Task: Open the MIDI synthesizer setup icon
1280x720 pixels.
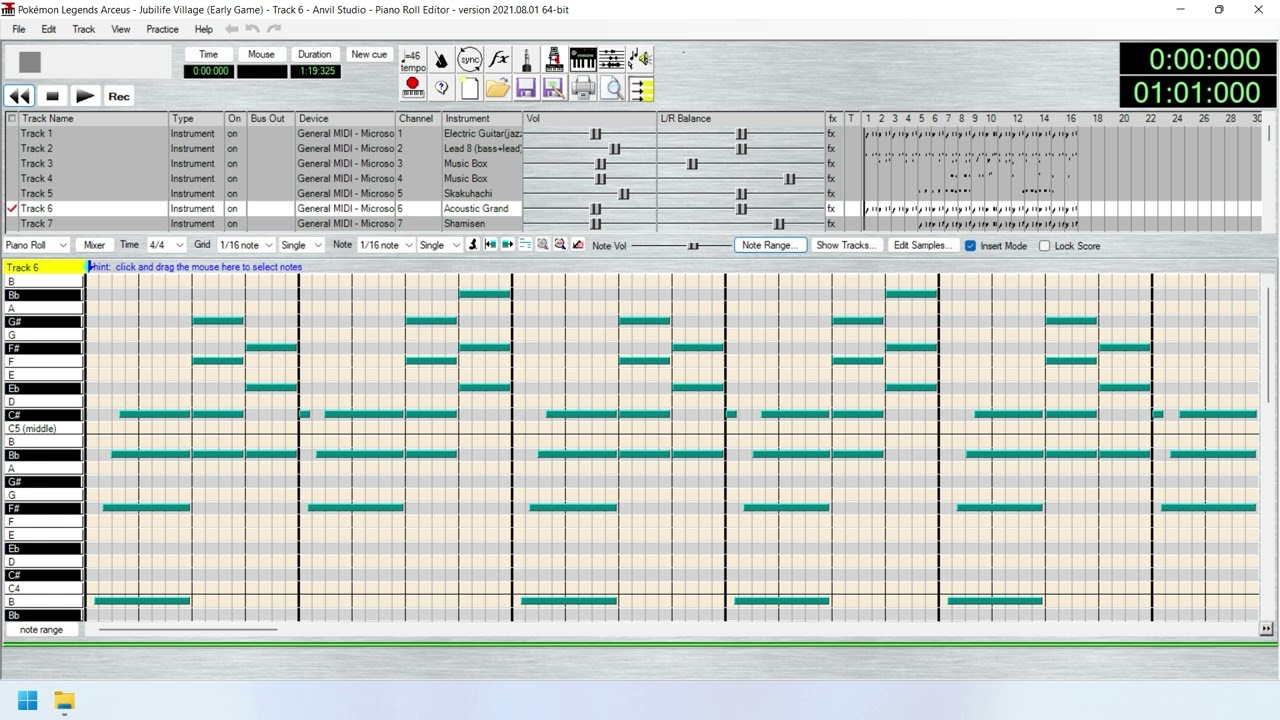Action: point(555,60)
